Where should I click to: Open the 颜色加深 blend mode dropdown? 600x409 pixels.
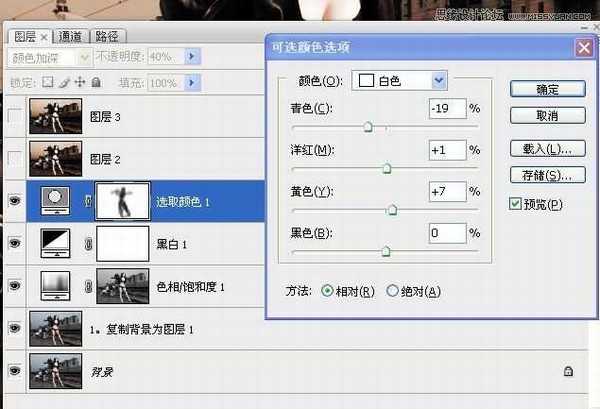[84, 58]
